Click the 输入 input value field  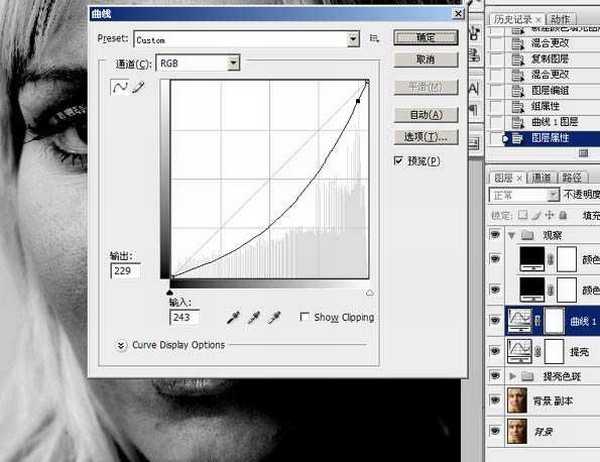pyautogui.click(x=183, y=317)
